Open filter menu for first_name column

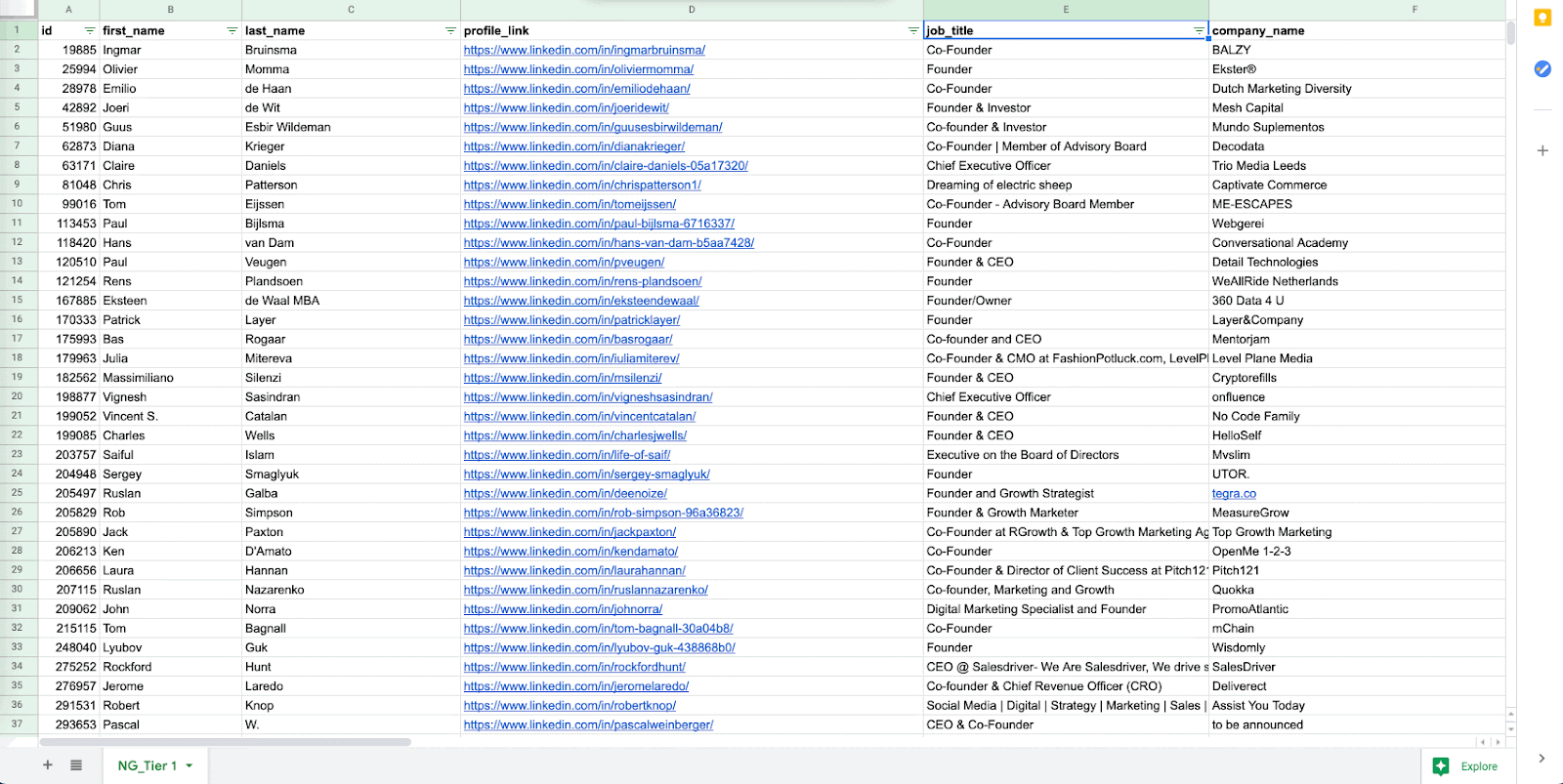(232, 31)
